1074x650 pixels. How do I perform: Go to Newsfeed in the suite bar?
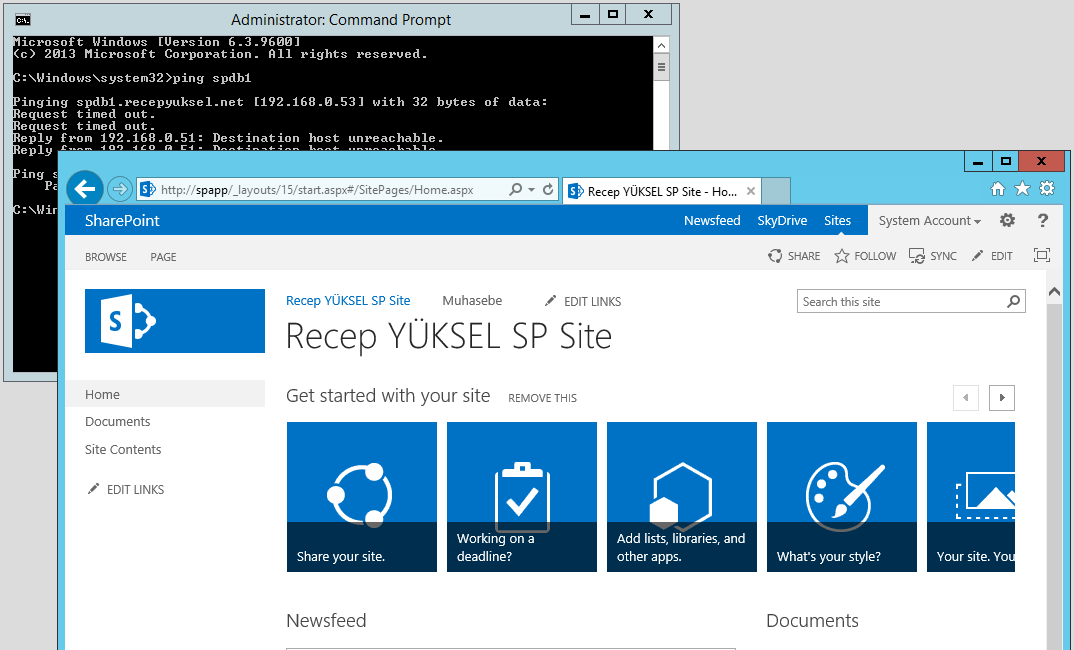(712, 221)
